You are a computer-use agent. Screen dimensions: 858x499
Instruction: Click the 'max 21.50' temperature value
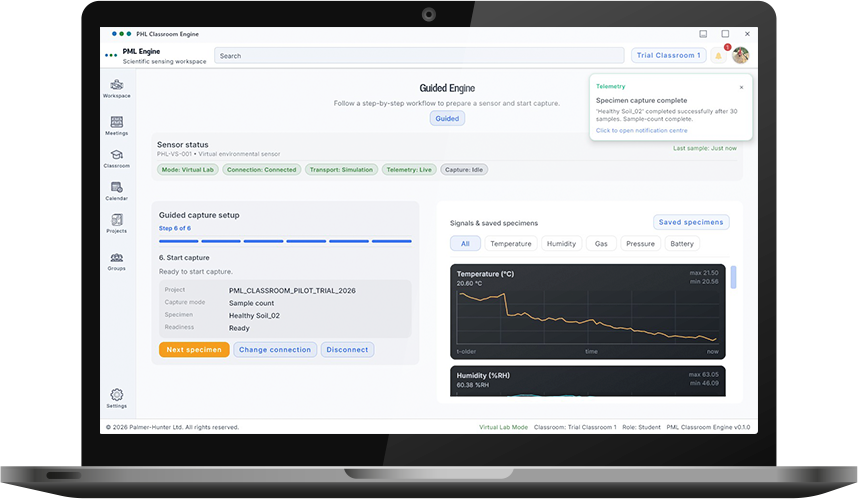704,272
